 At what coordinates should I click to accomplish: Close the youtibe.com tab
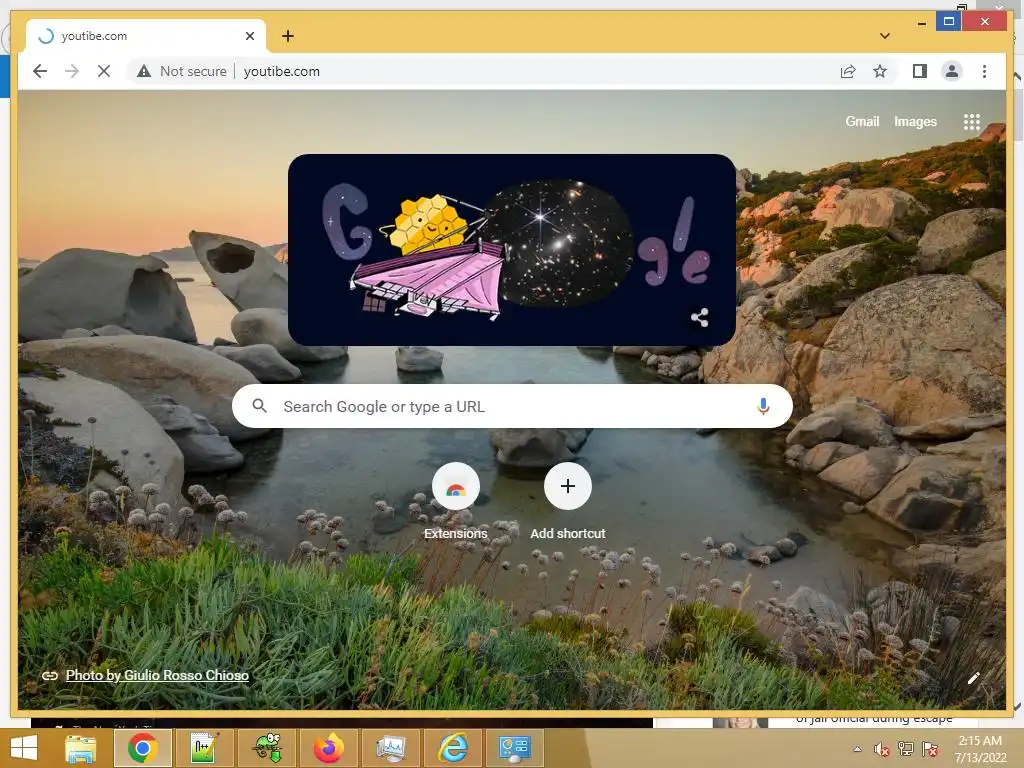click(249, 36)
